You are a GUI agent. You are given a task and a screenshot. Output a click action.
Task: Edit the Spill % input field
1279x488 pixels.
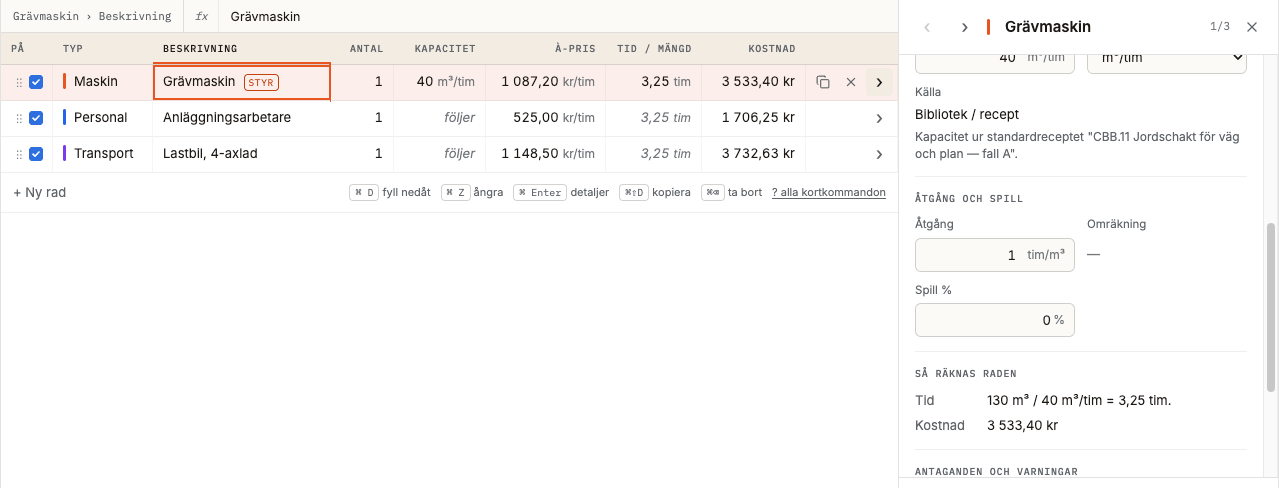tap(995, 320)
